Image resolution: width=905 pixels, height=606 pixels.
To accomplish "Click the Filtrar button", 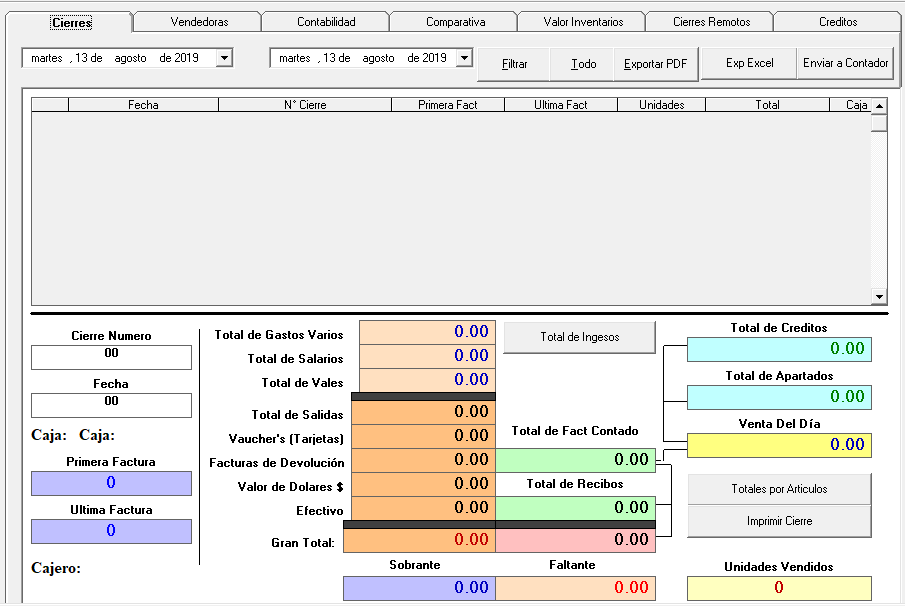I will click(514, 64).
